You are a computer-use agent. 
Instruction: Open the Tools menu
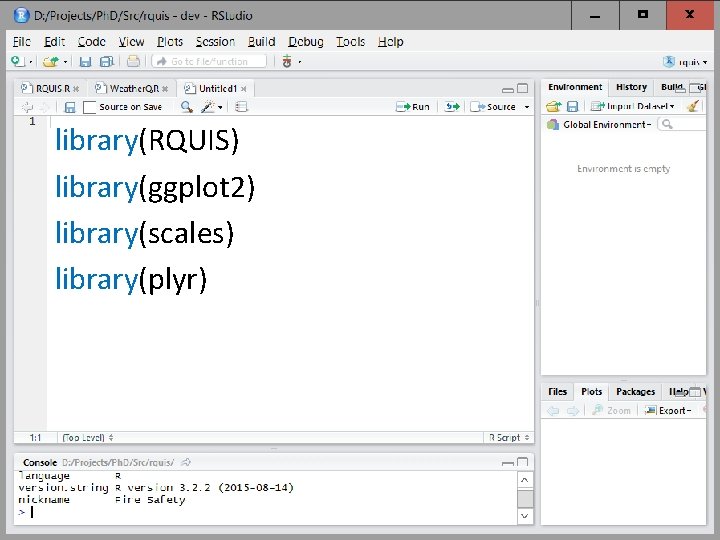pos(350,42)
